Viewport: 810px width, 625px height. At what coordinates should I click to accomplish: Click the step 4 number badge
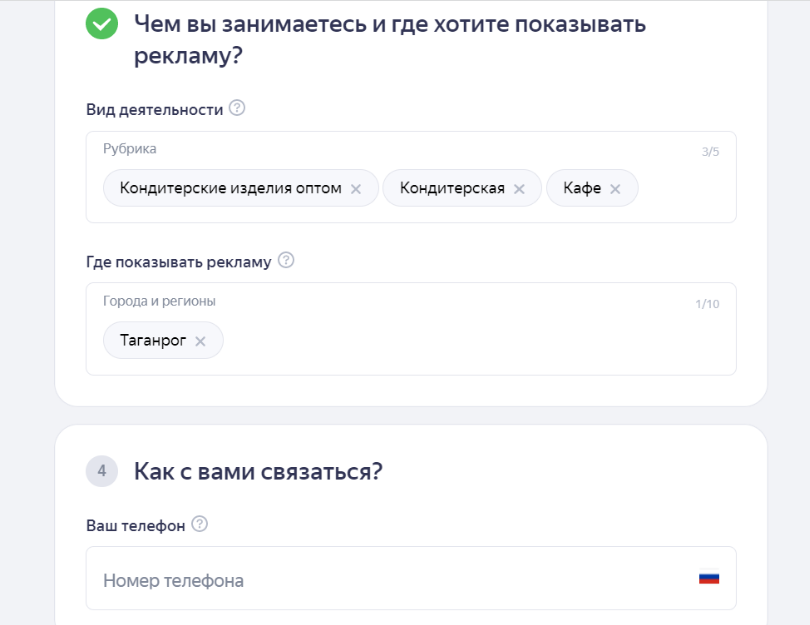coord(102,471)
